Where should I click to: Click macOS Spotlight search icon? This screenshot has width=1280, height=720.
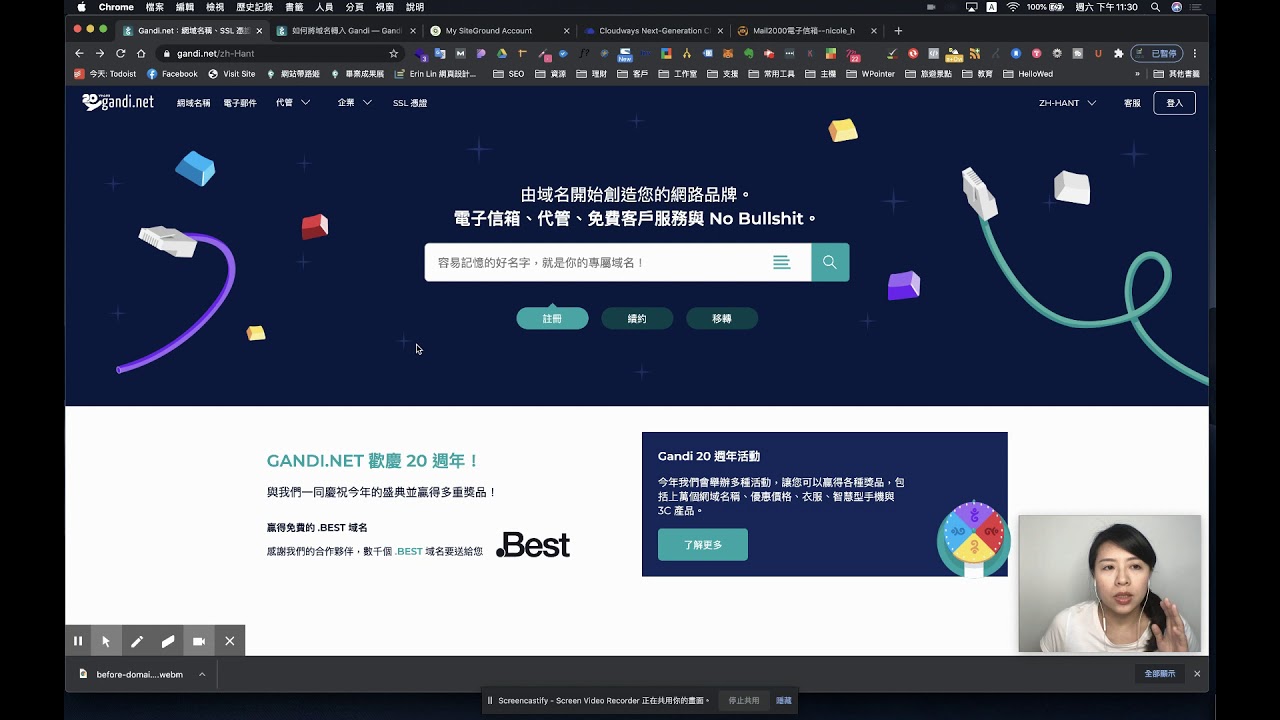click(x=1155, y=7)
